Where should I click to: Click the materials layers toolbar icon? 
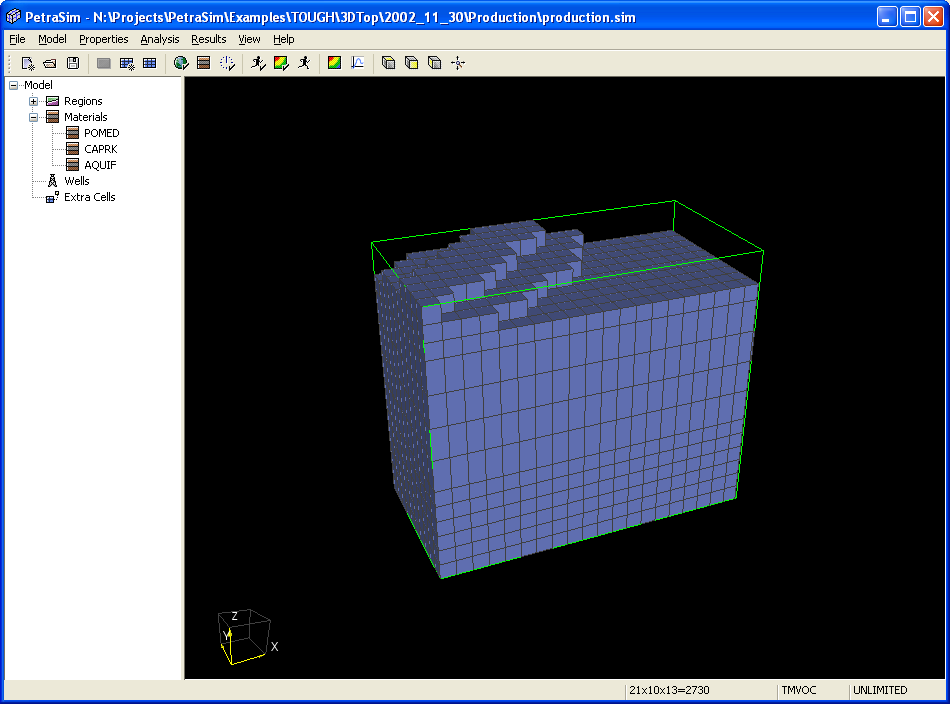(x=204, y=63)
